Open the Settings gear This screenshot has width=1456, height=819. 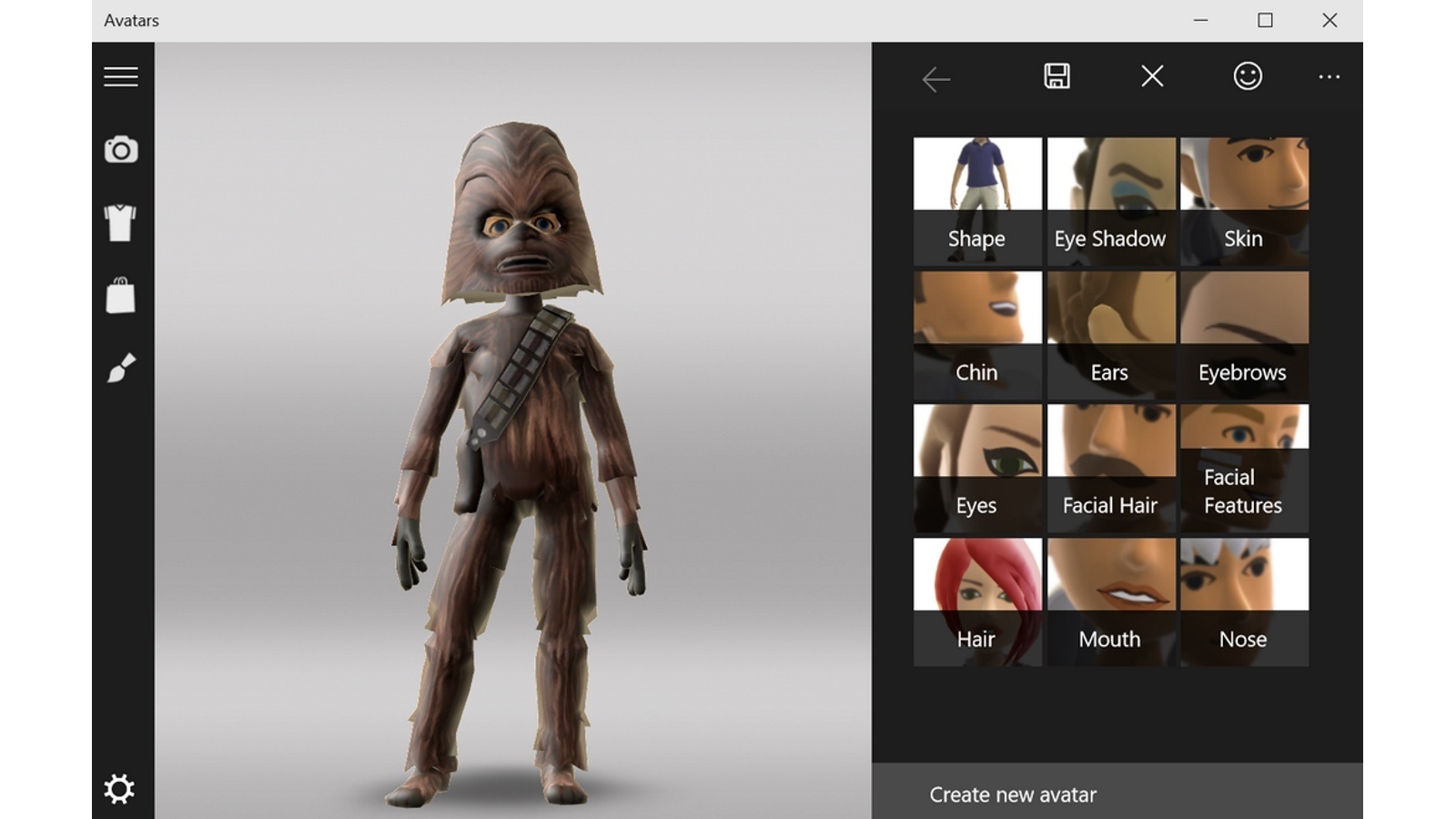click(119, 788)
